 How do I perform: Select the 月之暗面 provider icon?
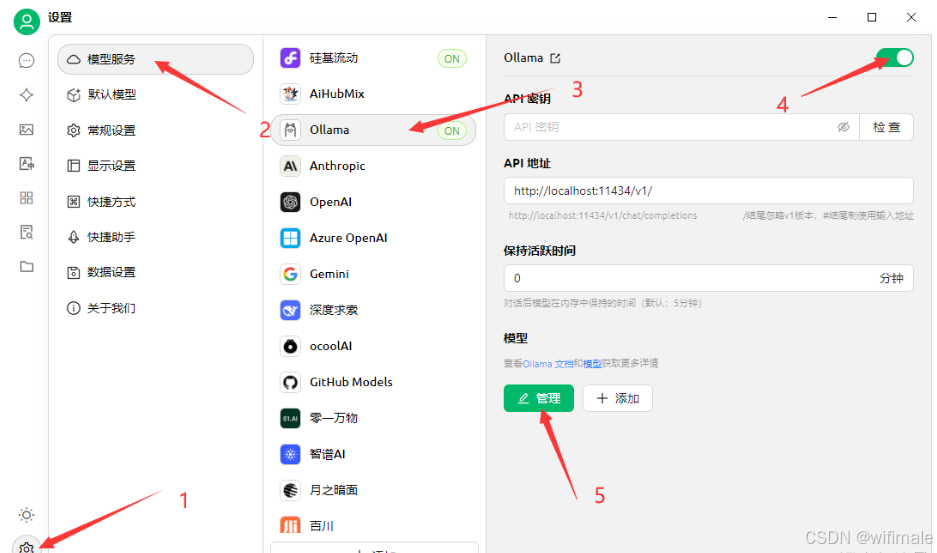click(290, 490)
